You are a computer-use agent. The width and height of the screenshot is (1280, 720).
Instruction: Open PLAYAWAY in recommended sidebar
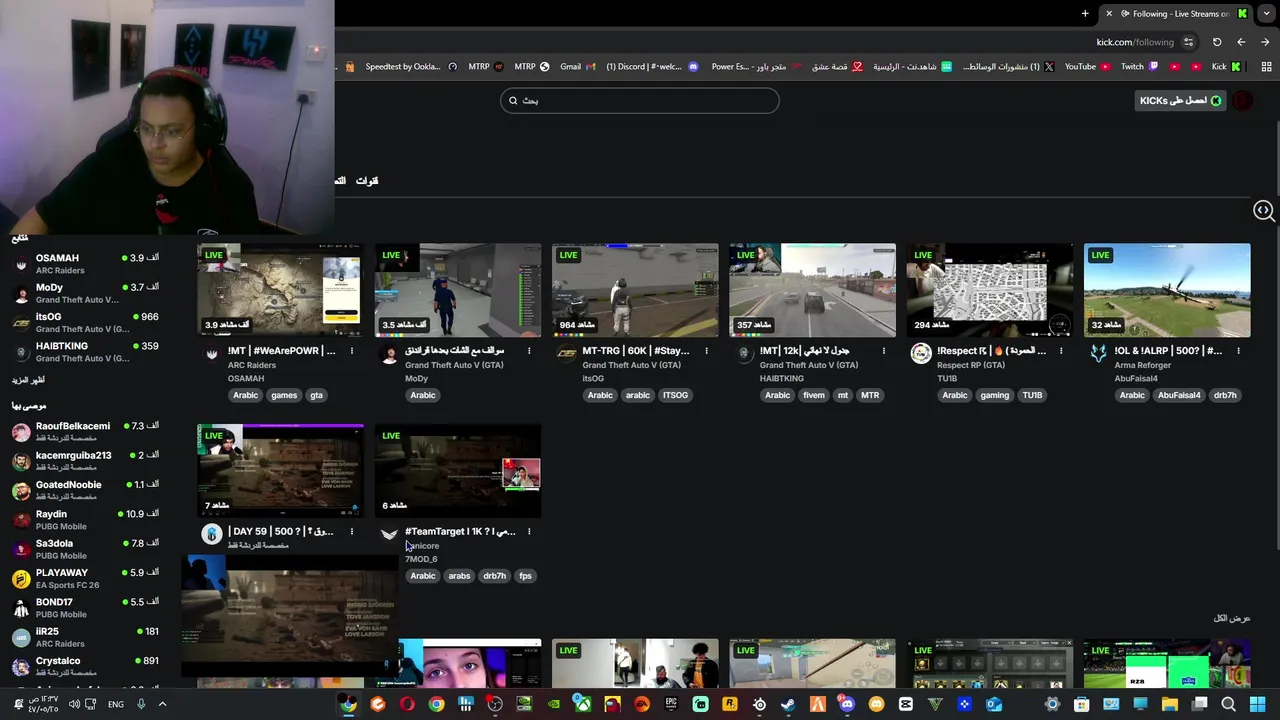coord(85,578)
